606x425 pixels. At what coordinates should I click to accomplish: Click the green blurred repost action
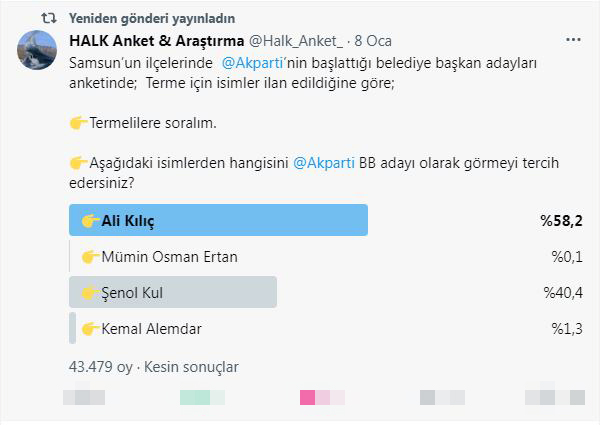pyautogui.click(x=202, y=397)
